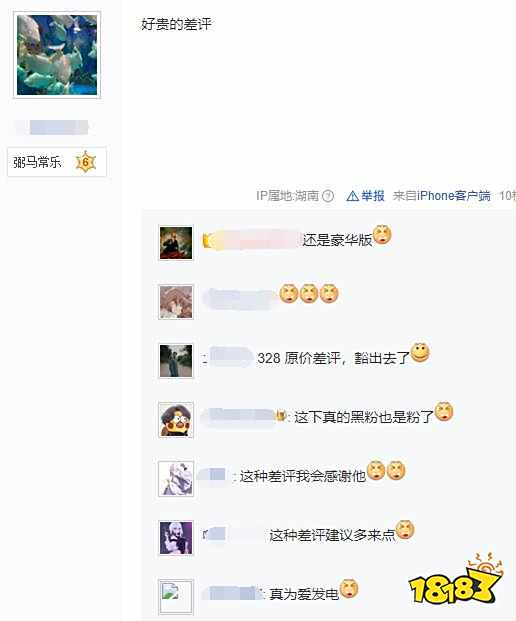This screenshot has width=516, height=621.
Task: Open the avatar of the 还是豪华版 commenter
Action: click(x=176, y=243)
